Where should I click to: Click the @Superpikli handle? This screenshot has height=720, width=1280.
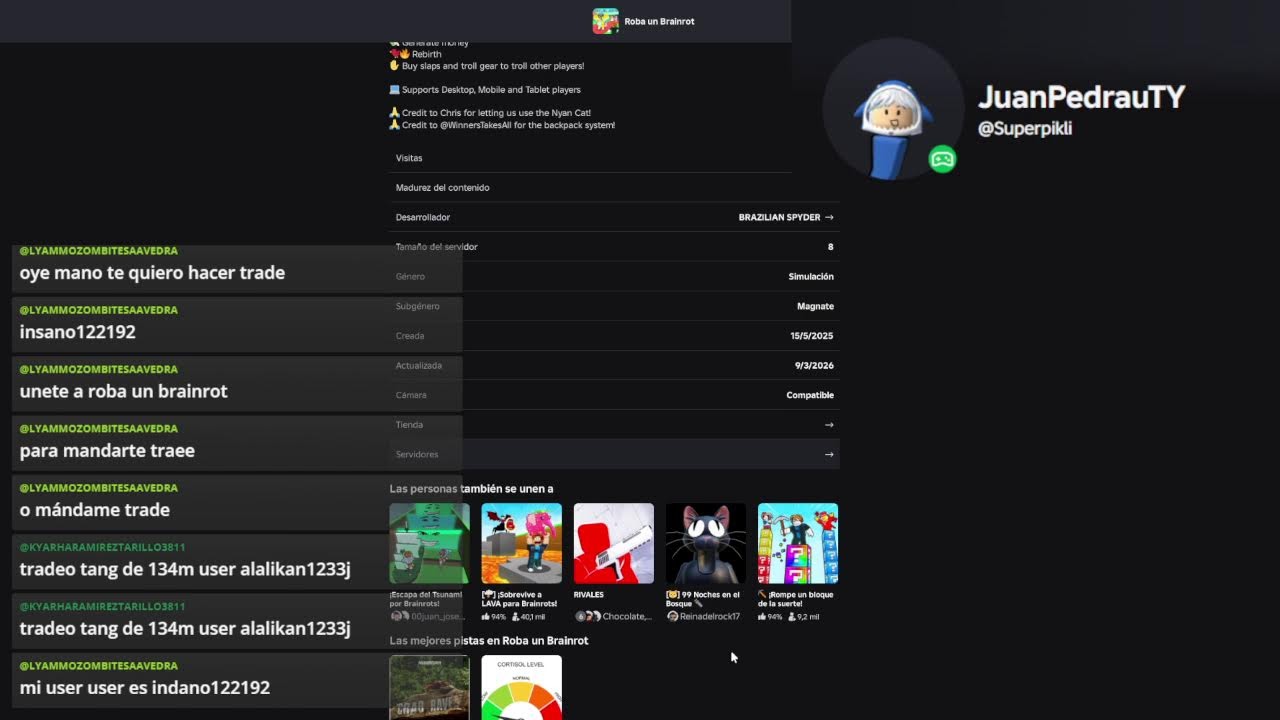[1025, 129]
